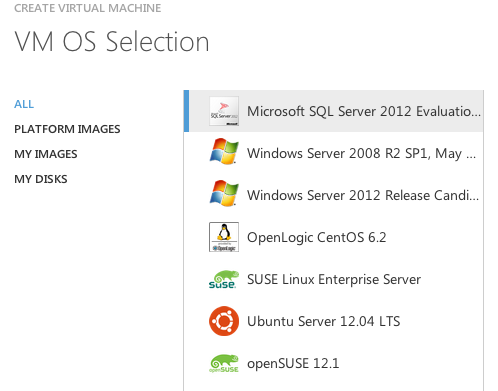Image resolution: width=498 pixels, height=391 pixels.
Task: Show the MY DISKS category
Action: click(41, 179)
